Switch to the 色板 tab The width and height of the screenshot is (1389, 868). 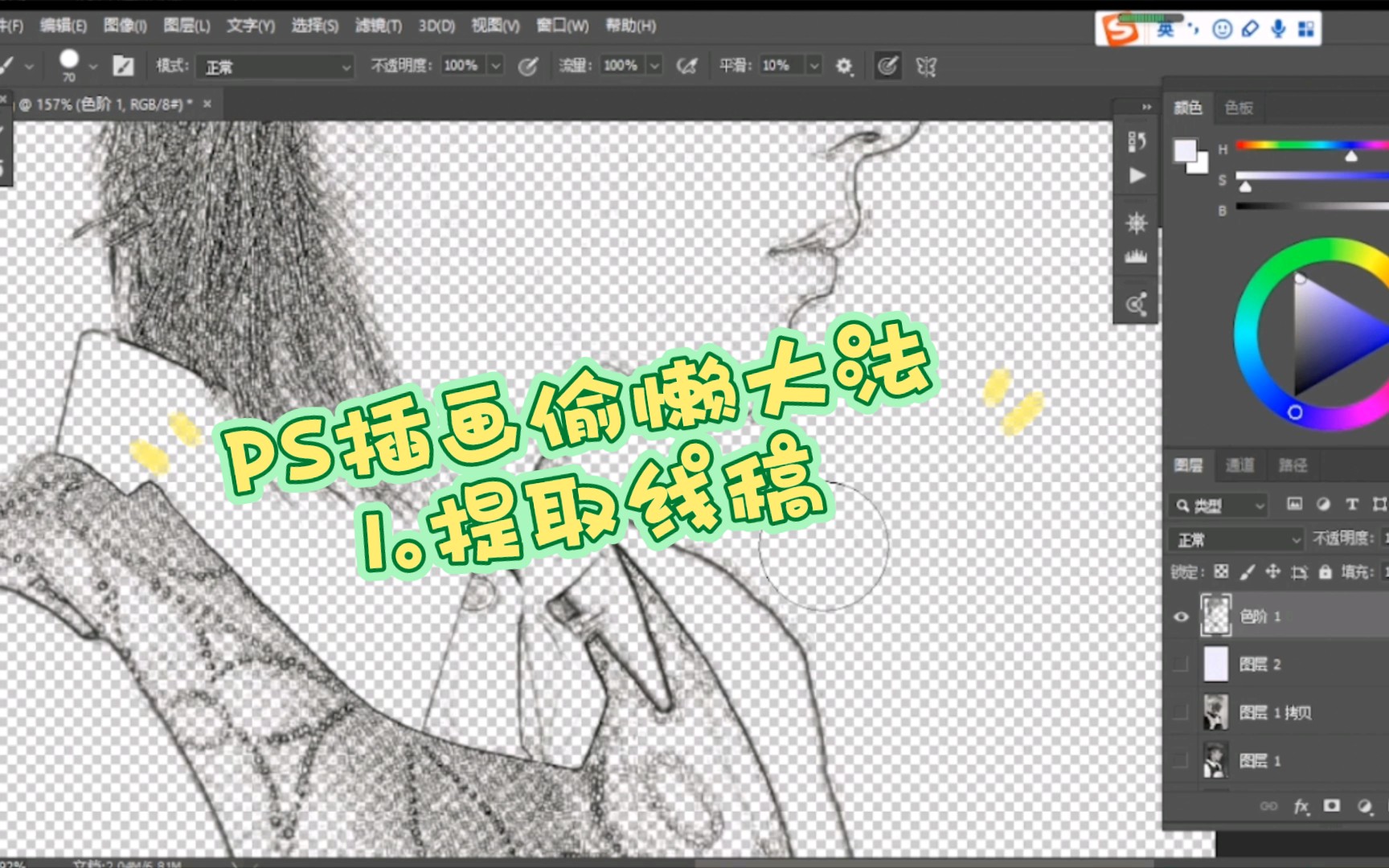pyautogui.click(x=1239, y=108)
